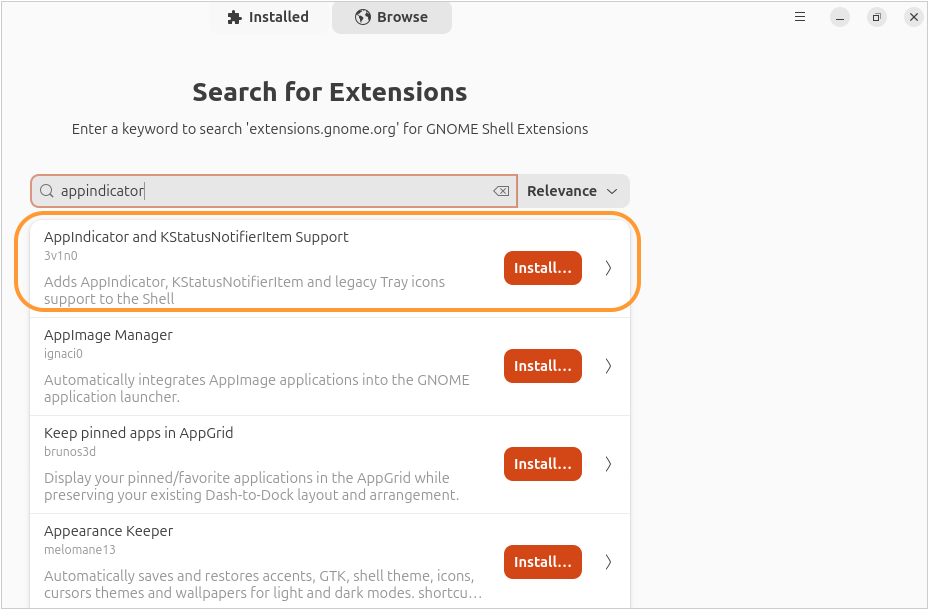Click the chevron on the Appearance Keeper row
The width and height of the screenshot is (929, 610).
tap(608, 561)
